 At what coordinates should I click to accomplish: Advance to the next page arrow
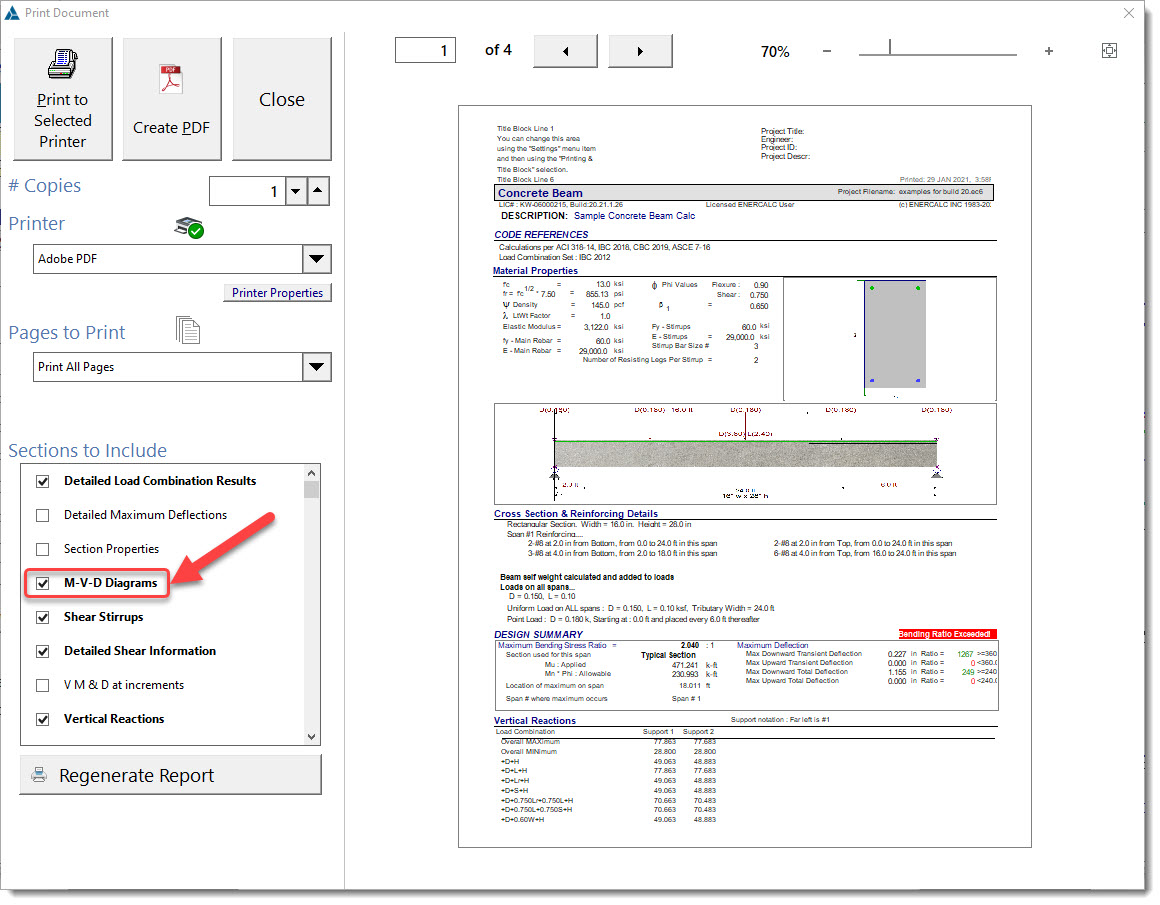pos(640,51)
